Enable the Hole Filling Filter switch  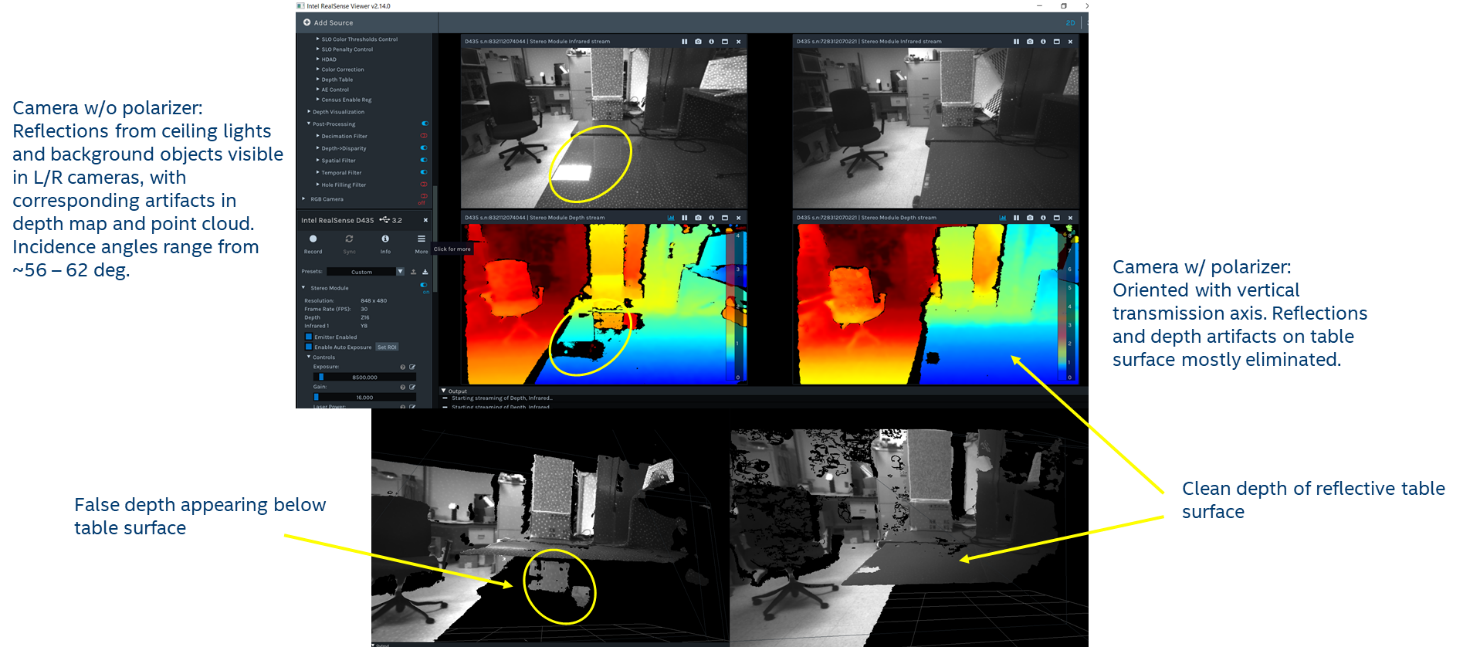pos(424,184)
